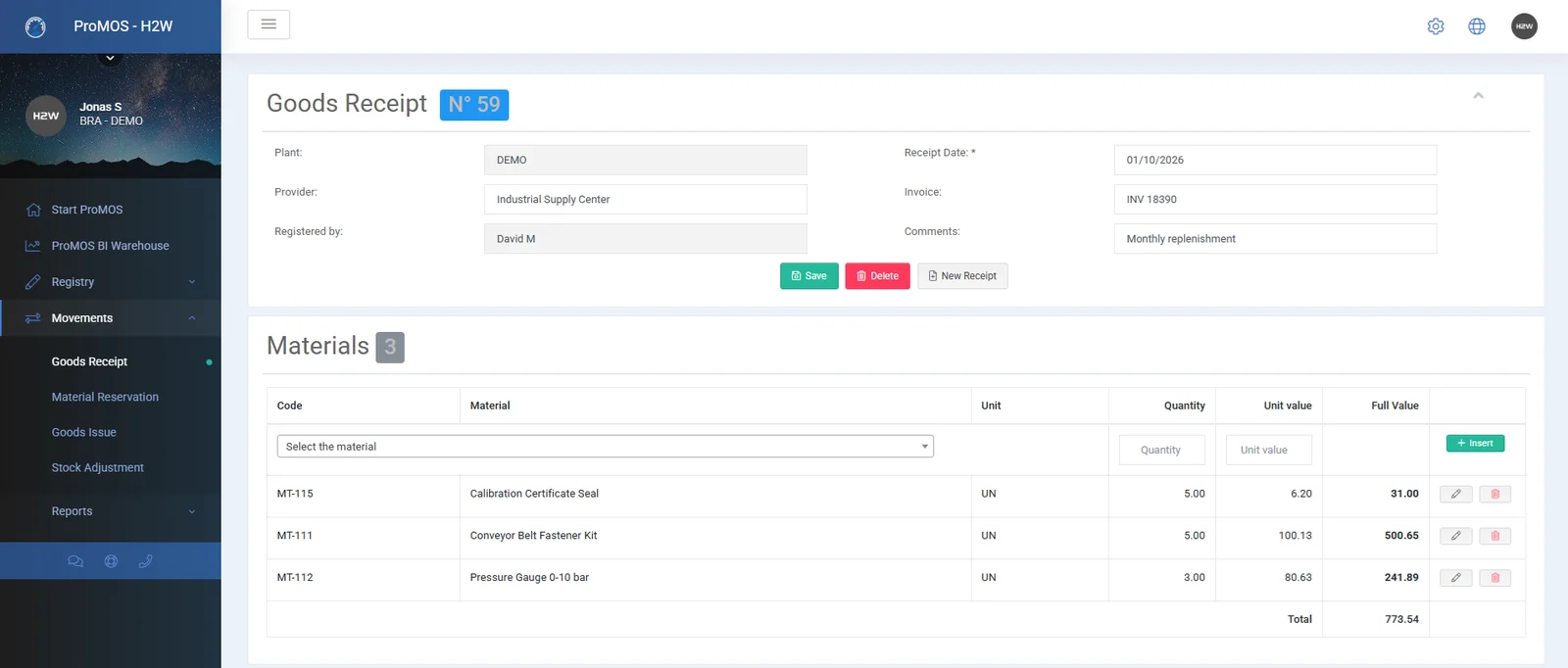Delete the Pressure Gauge 0-10 bar row

point(1495,578)
